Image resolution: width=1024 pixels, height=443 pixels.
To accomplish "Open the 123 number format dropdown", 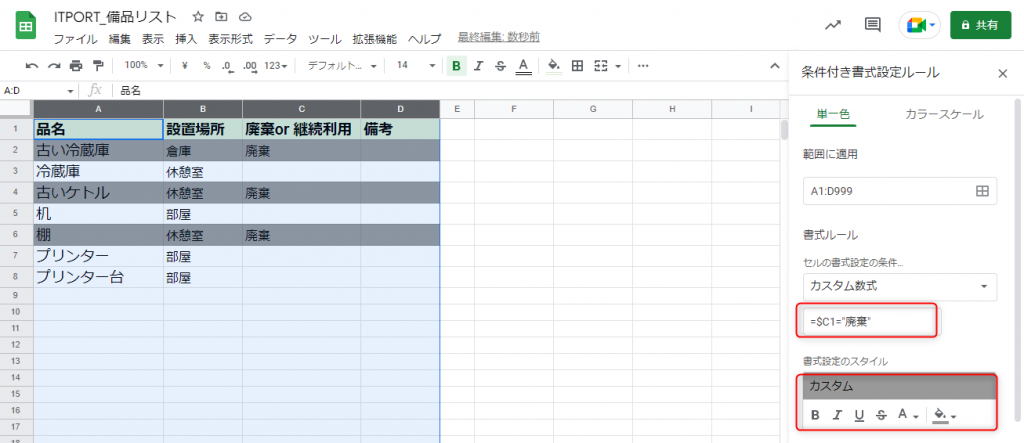I will click(276, 66).
